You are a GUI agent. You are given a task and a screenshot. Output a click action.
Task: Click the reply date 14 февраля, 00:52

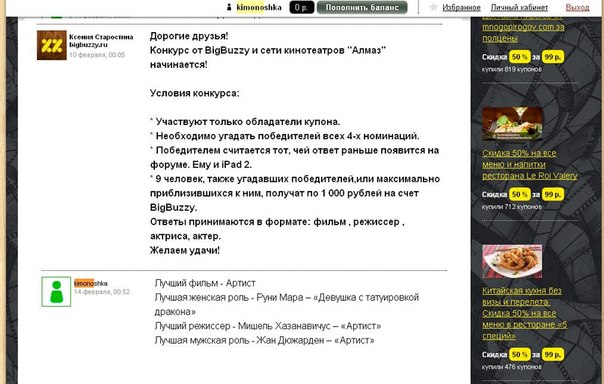[x=102, y=292]
